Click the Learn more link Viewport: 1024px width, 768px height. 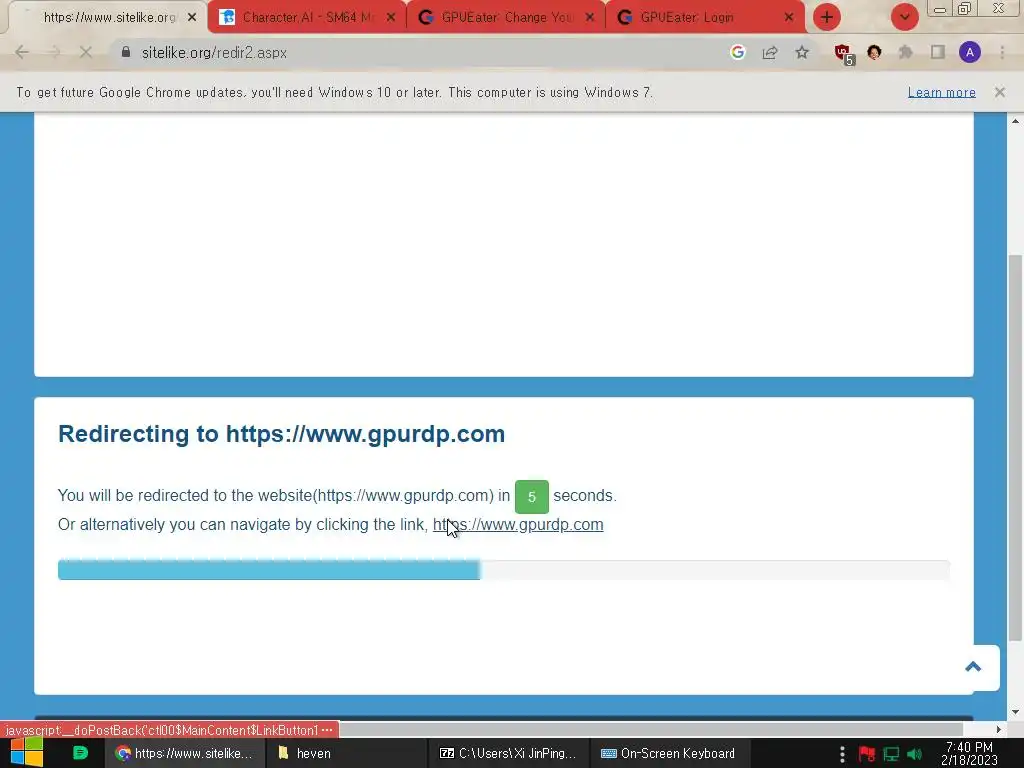(942, 92)
